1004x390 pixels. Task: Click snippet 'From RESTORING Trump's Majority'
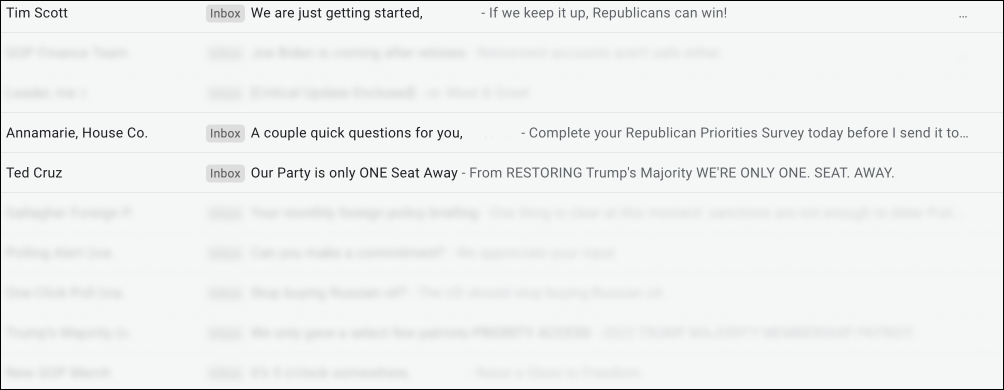[x=581, y=173]
